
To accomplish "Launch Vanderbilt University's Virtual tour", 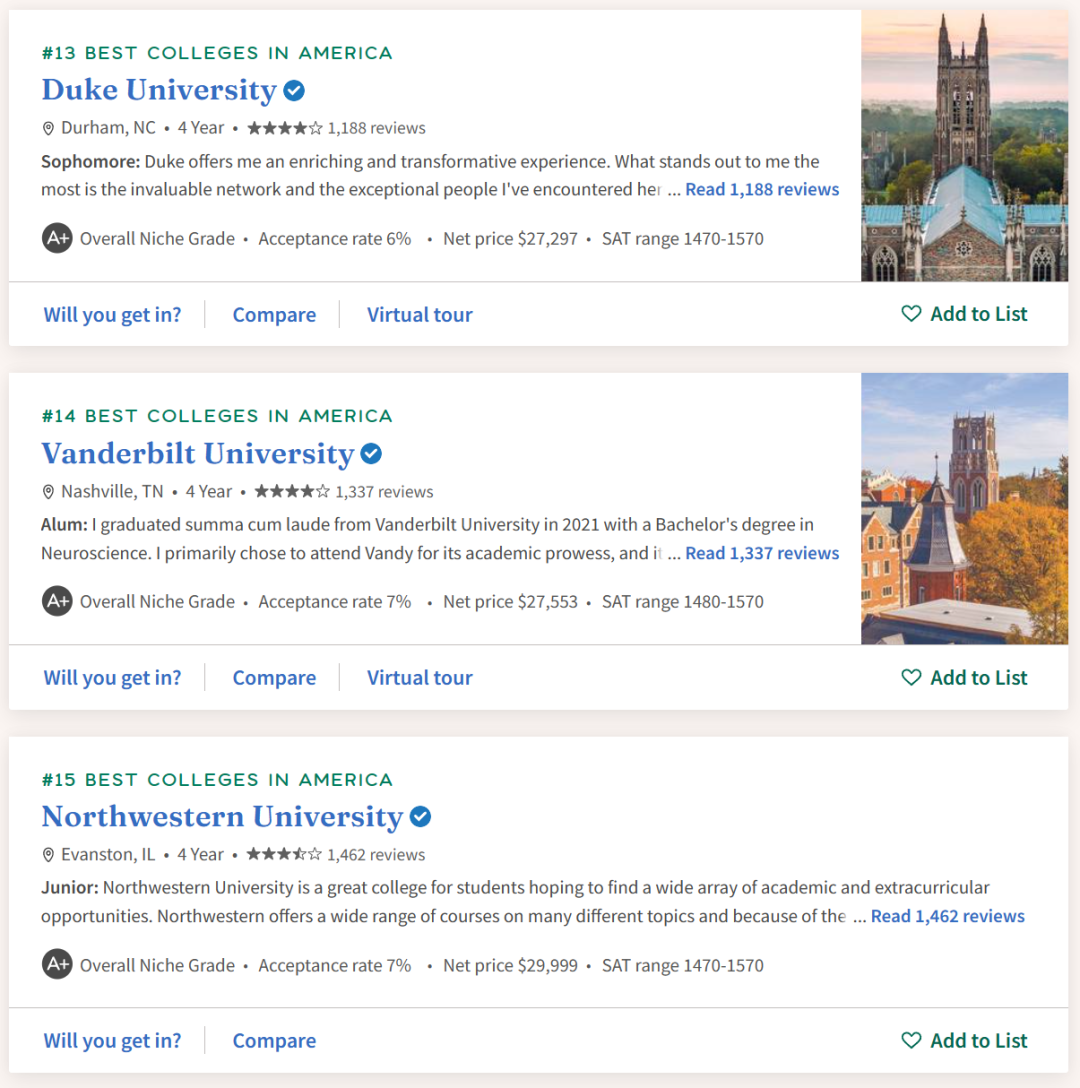I will tap(420, 677).
